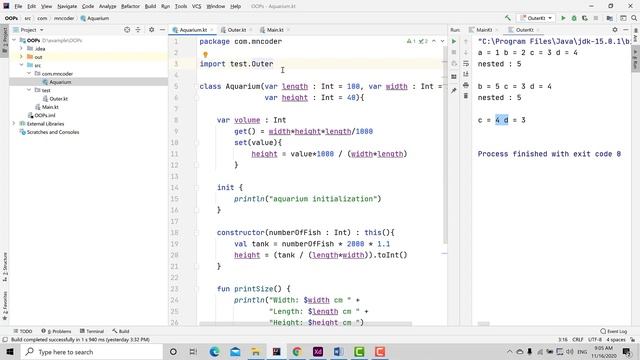The height and width of the screenshot is (360, 640).
Task: Print the Run console output
Action: (466, 85)
